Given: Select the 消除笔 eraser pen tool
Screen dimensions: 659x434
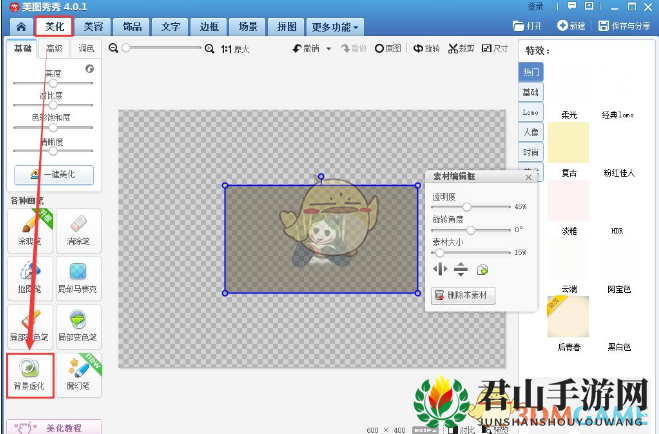Looking at the screenshot, I should [79, 231].
